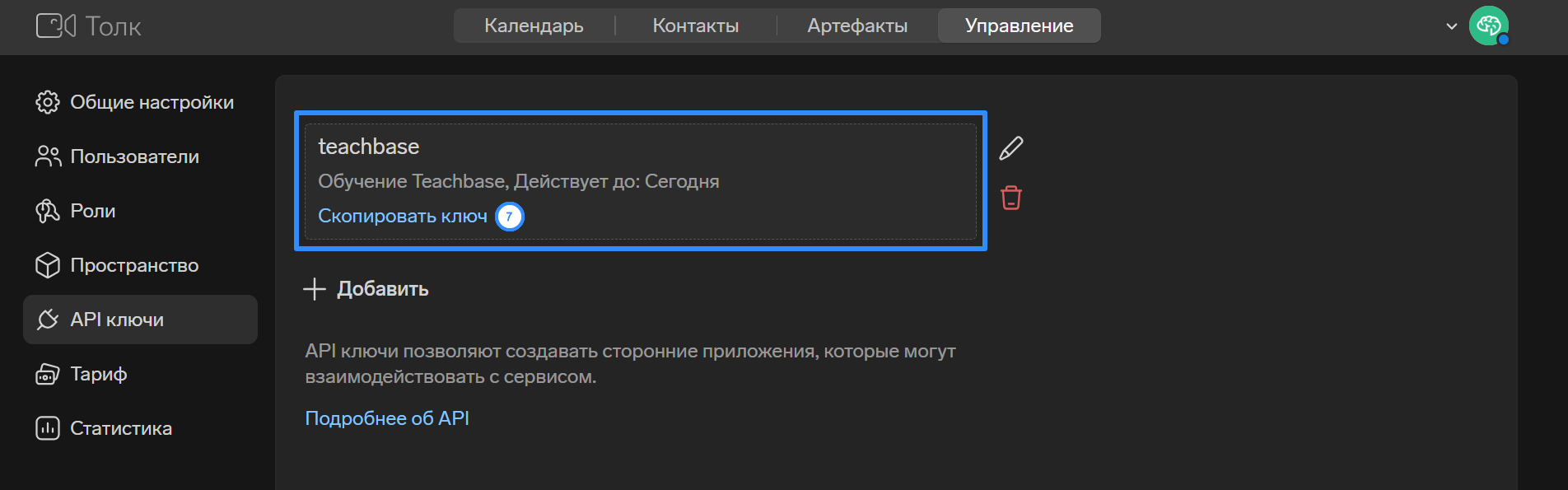Image resolution: width=1568 pixels, height=490 pixels.
Task: Go to the Артефакты tab
Action: (857, 26)
